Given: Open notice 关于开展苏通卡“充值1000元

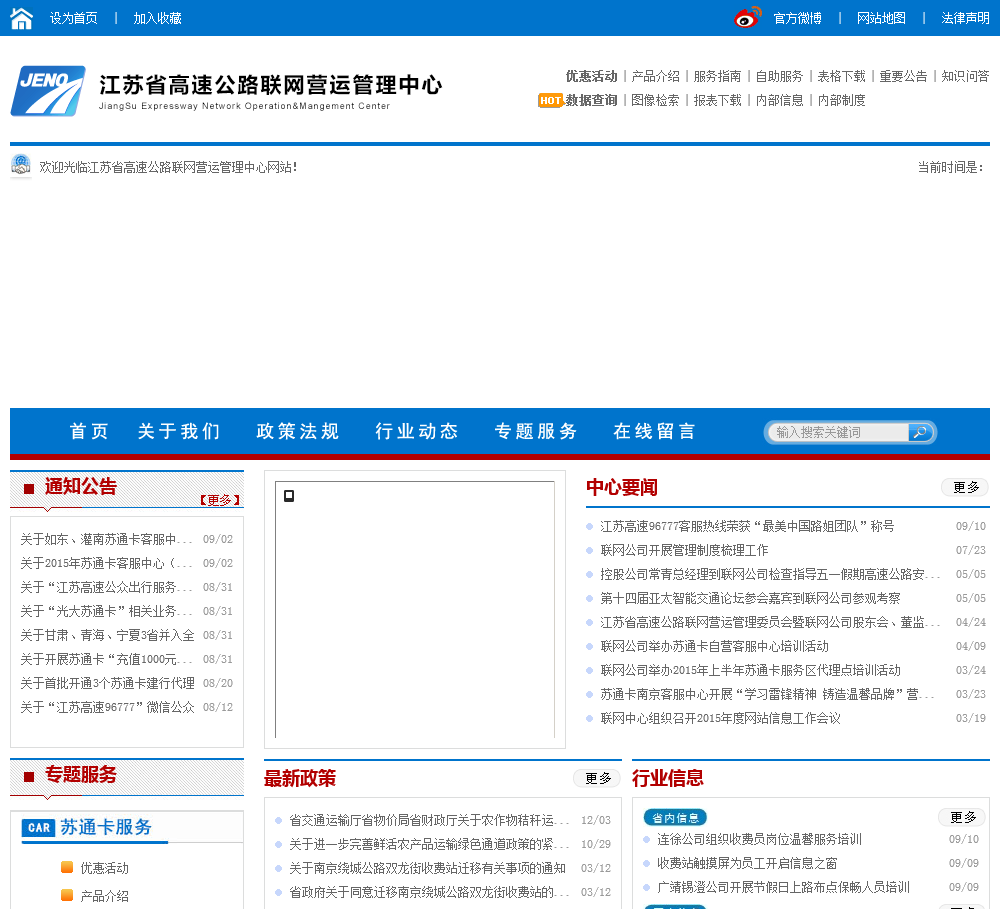Looking at the screenshot, I should 106,659.
